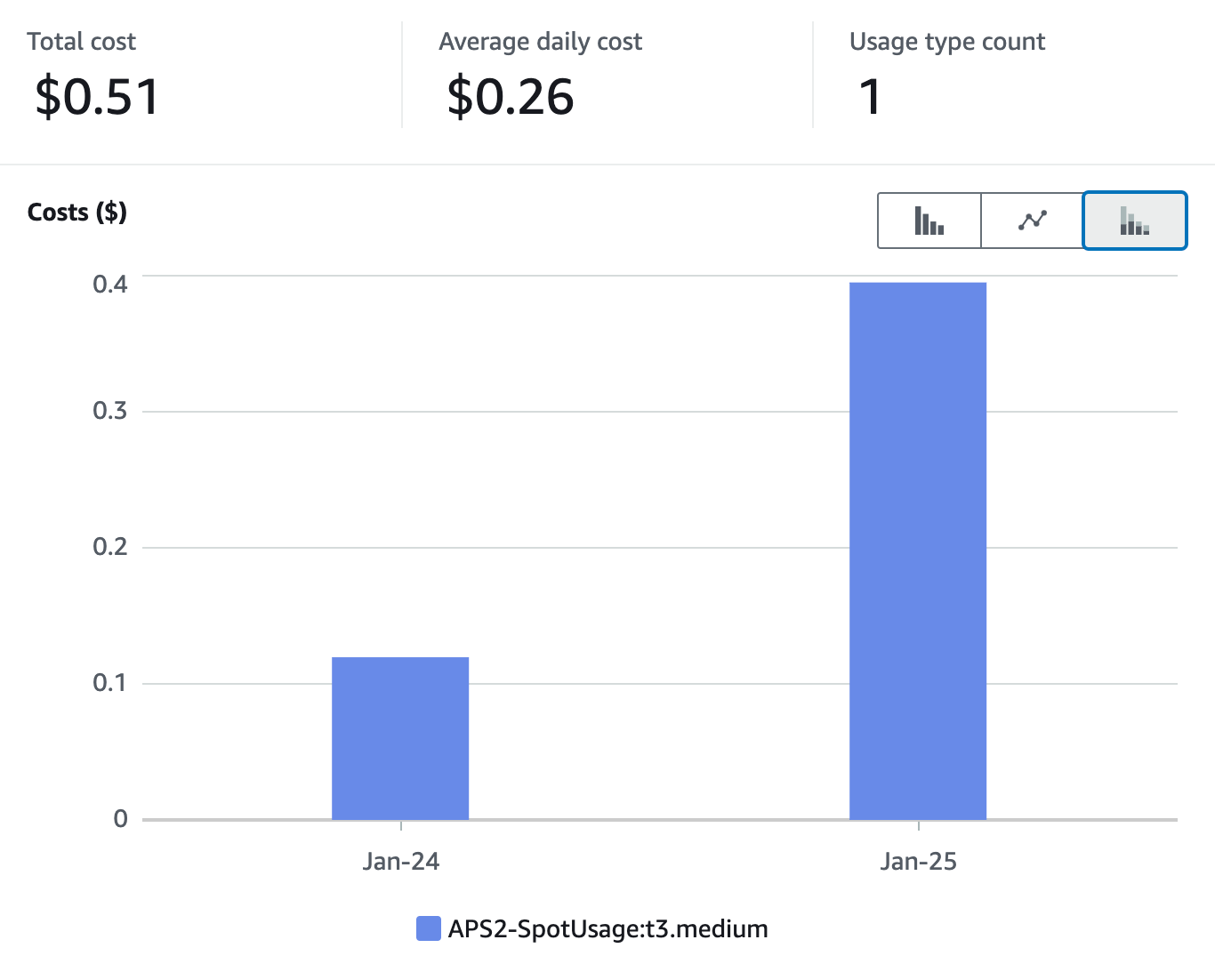
Task: Click the usage type count value 1
Action: pyautogui.click(x=870, y=97)
